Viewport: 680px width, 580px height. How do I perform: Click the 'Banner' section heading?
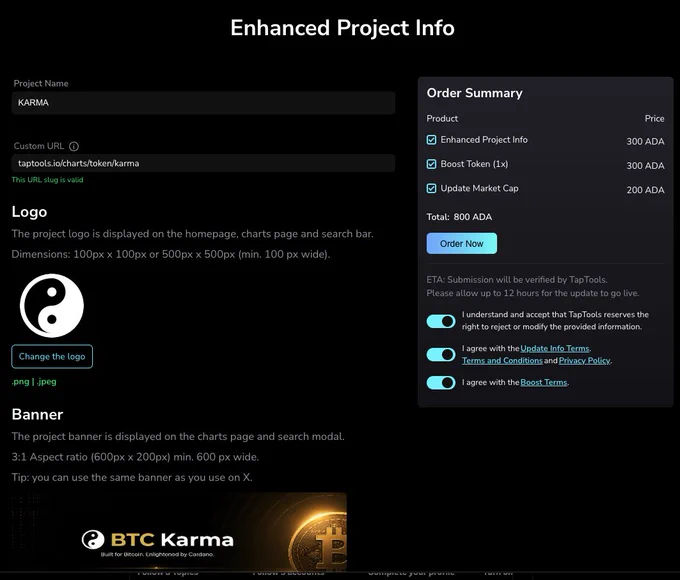pyautogui.click(x=37, y=414)
